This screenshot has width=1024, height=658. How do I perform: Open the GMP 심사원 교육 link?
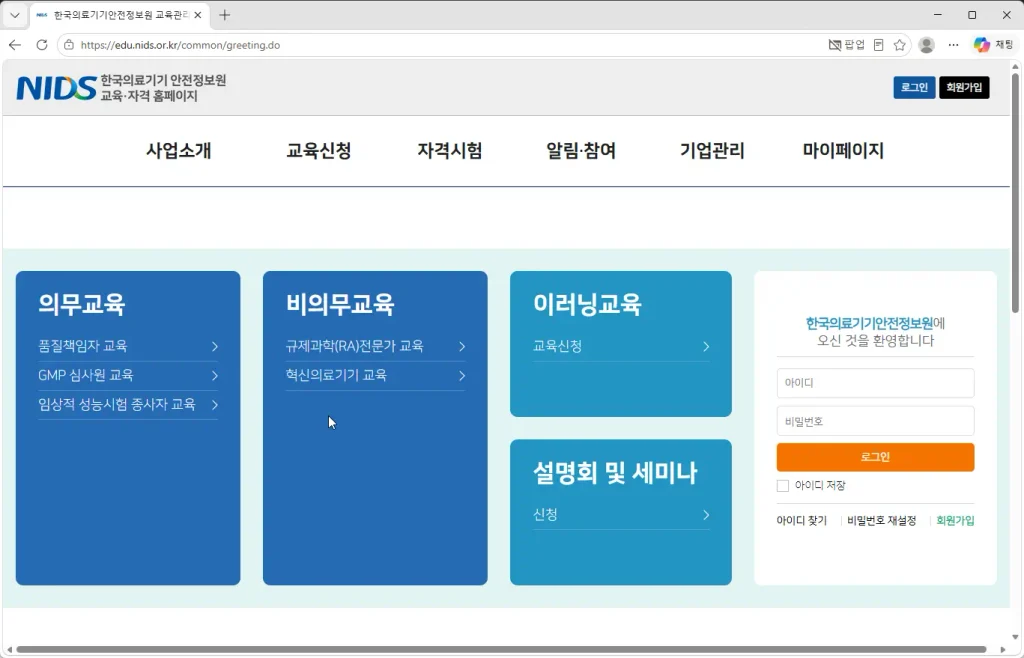coord(86,375)
